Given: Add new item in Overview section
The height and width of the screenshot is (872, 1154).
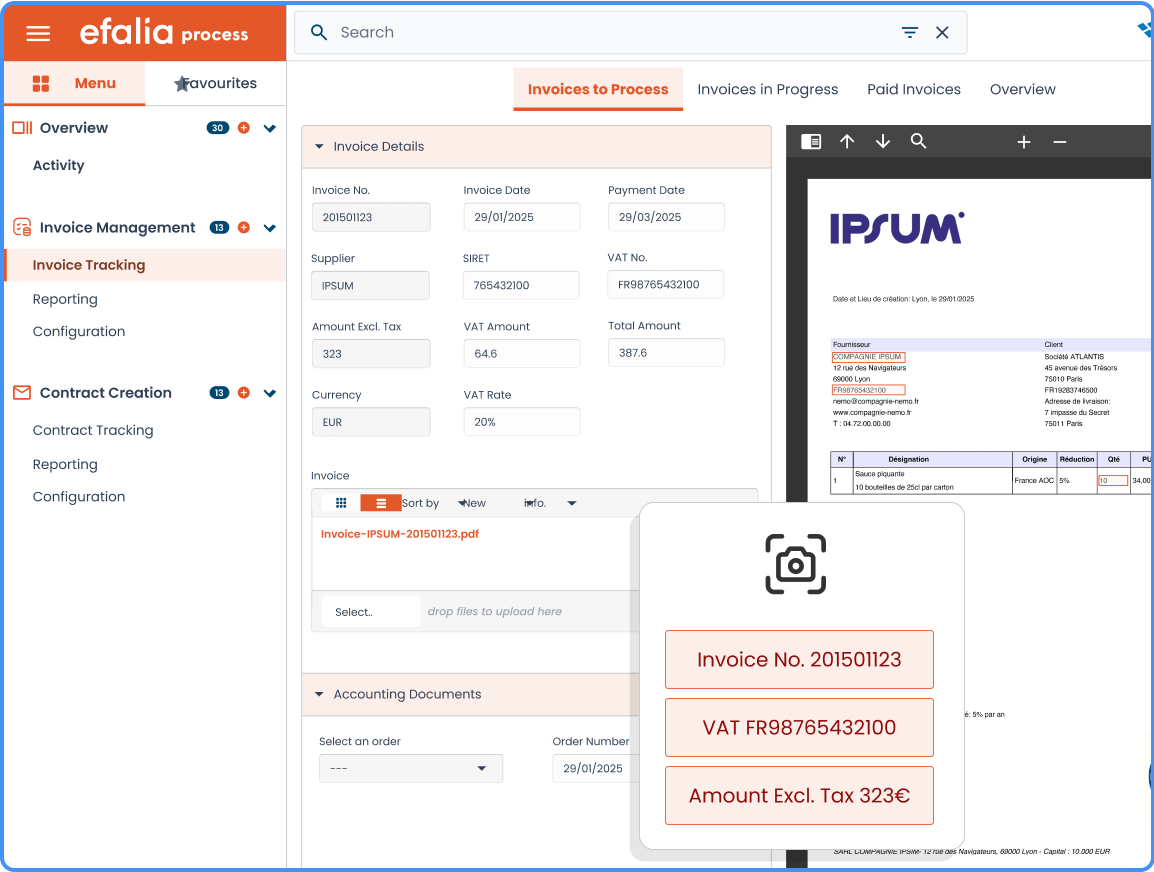Looking at the screenshot, I should [244, 128].
